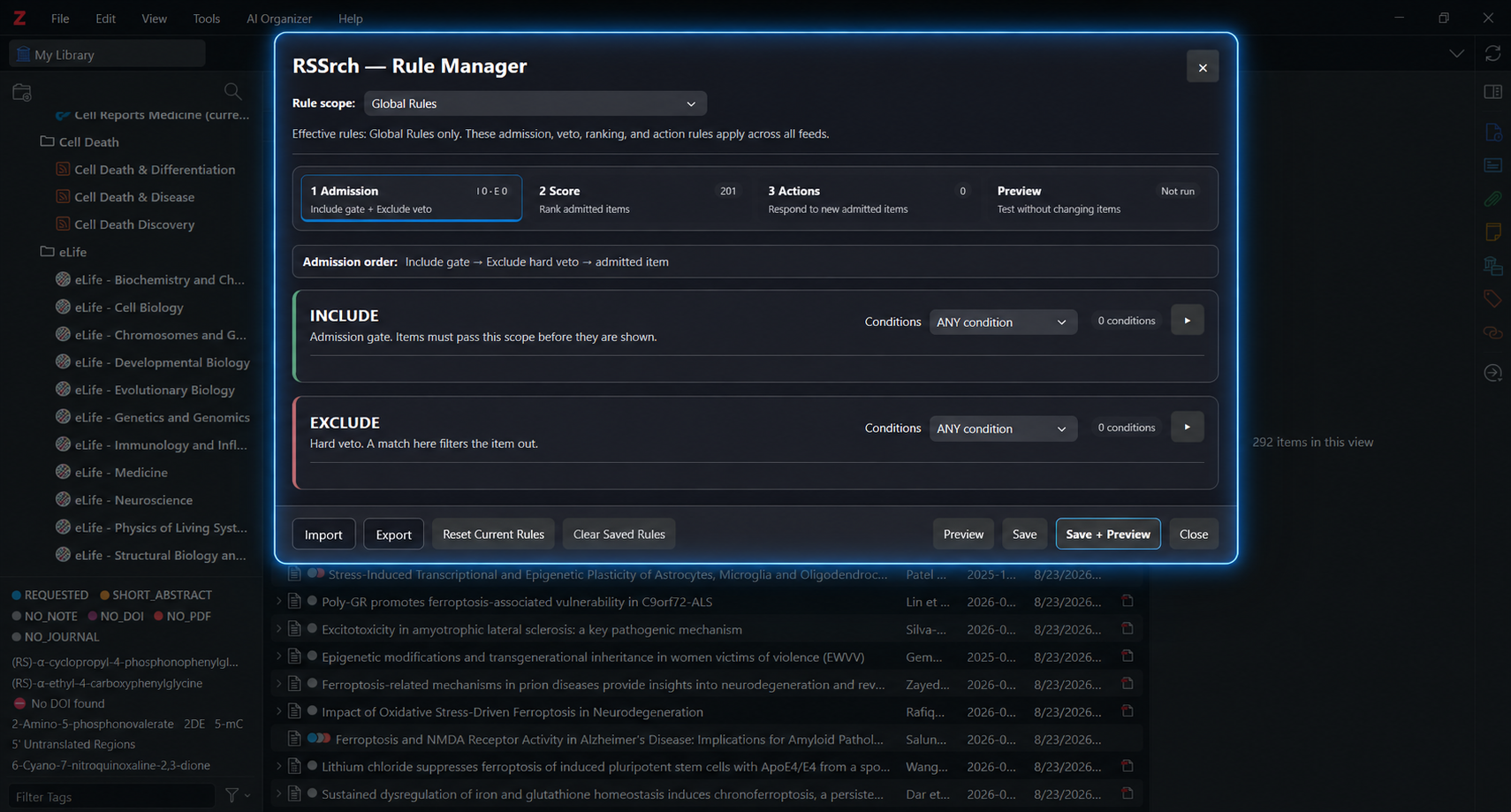Click Reset Current Rules button
The image size is (1511, 812).
pyautogui.click(x=493, y=534)
